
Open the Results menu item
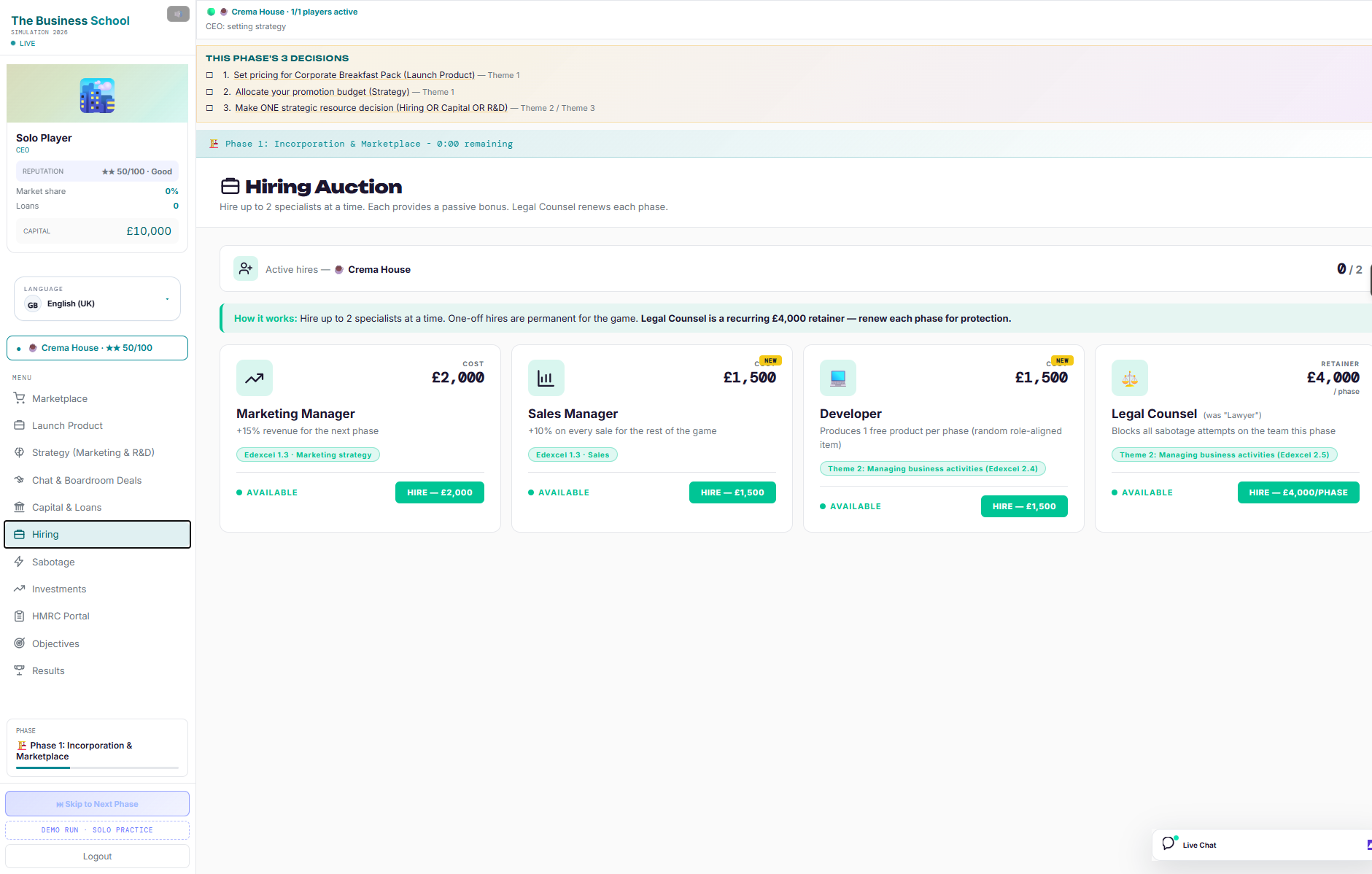click(x=97, y=670)
